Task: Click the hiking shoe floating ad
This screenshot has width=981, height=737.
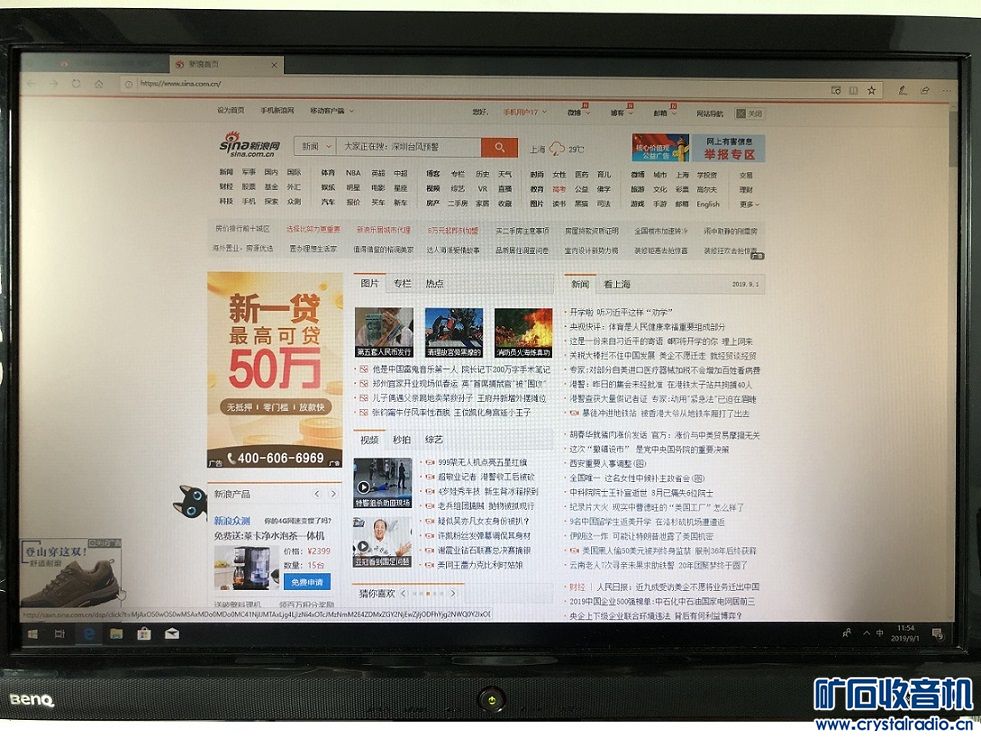Action: point(70,574)
